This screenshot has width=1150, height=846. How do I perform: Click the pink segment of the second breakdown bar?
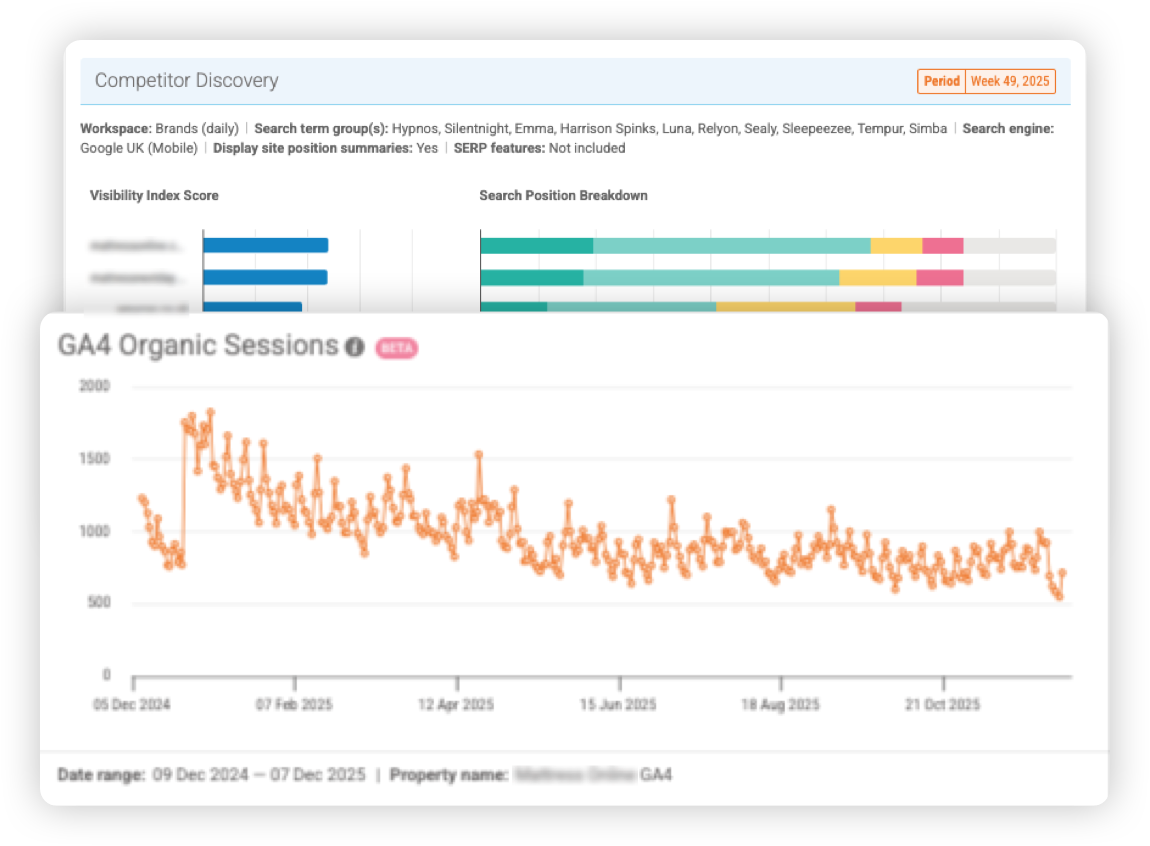tap(938, 275)
